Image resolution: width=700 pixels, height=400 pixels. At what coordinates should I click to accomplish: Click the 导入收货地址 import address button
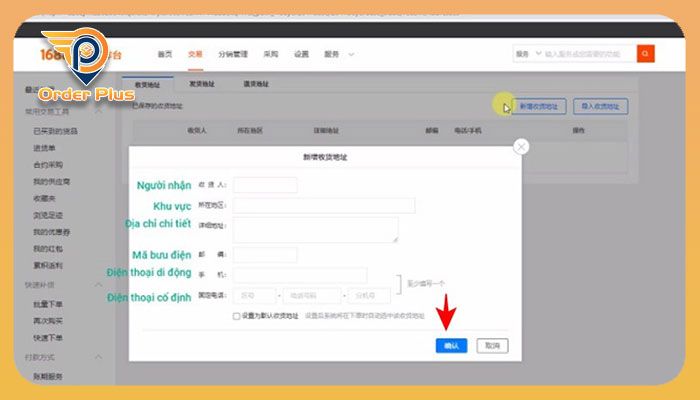(600, 106)
